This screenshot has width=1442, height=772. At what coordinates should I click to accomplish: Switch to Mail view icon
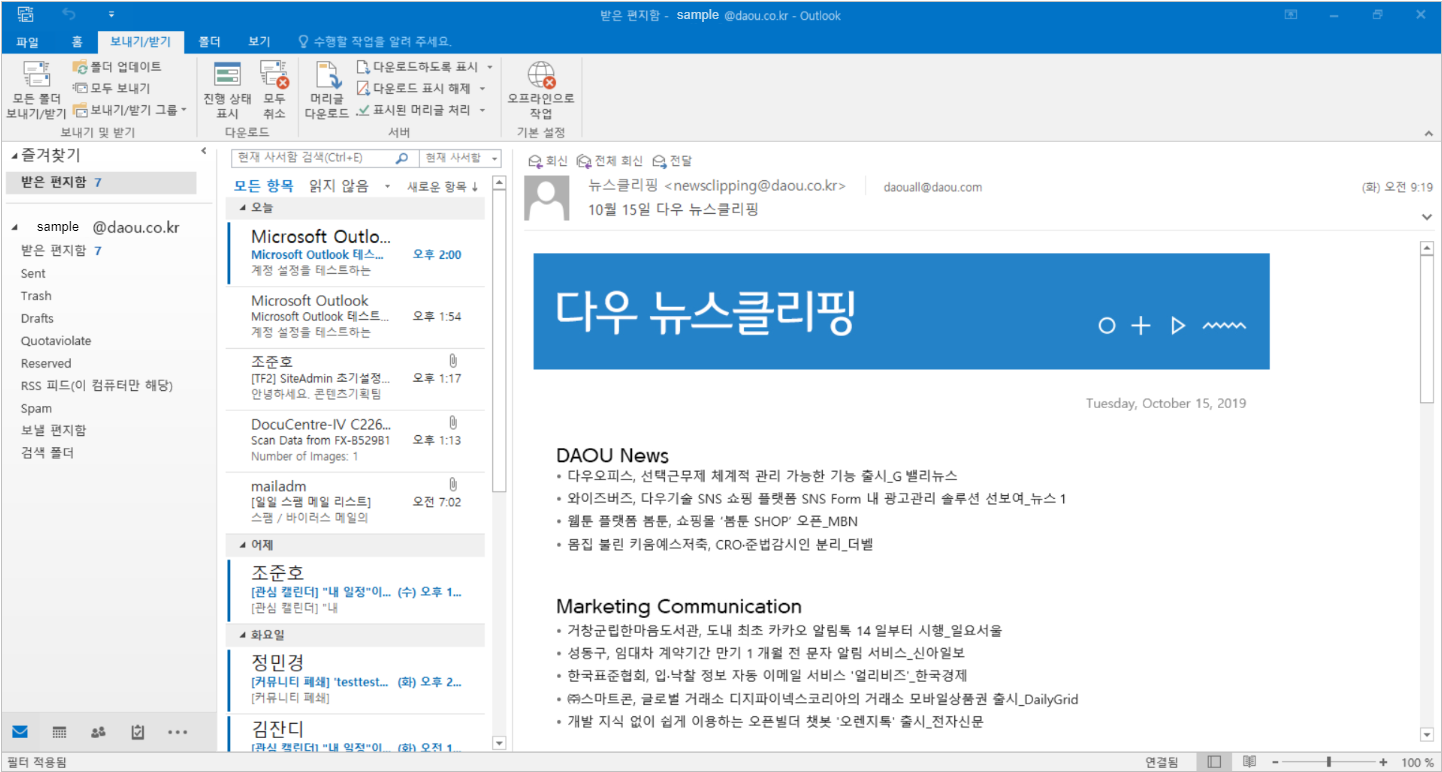pos(20,732)
